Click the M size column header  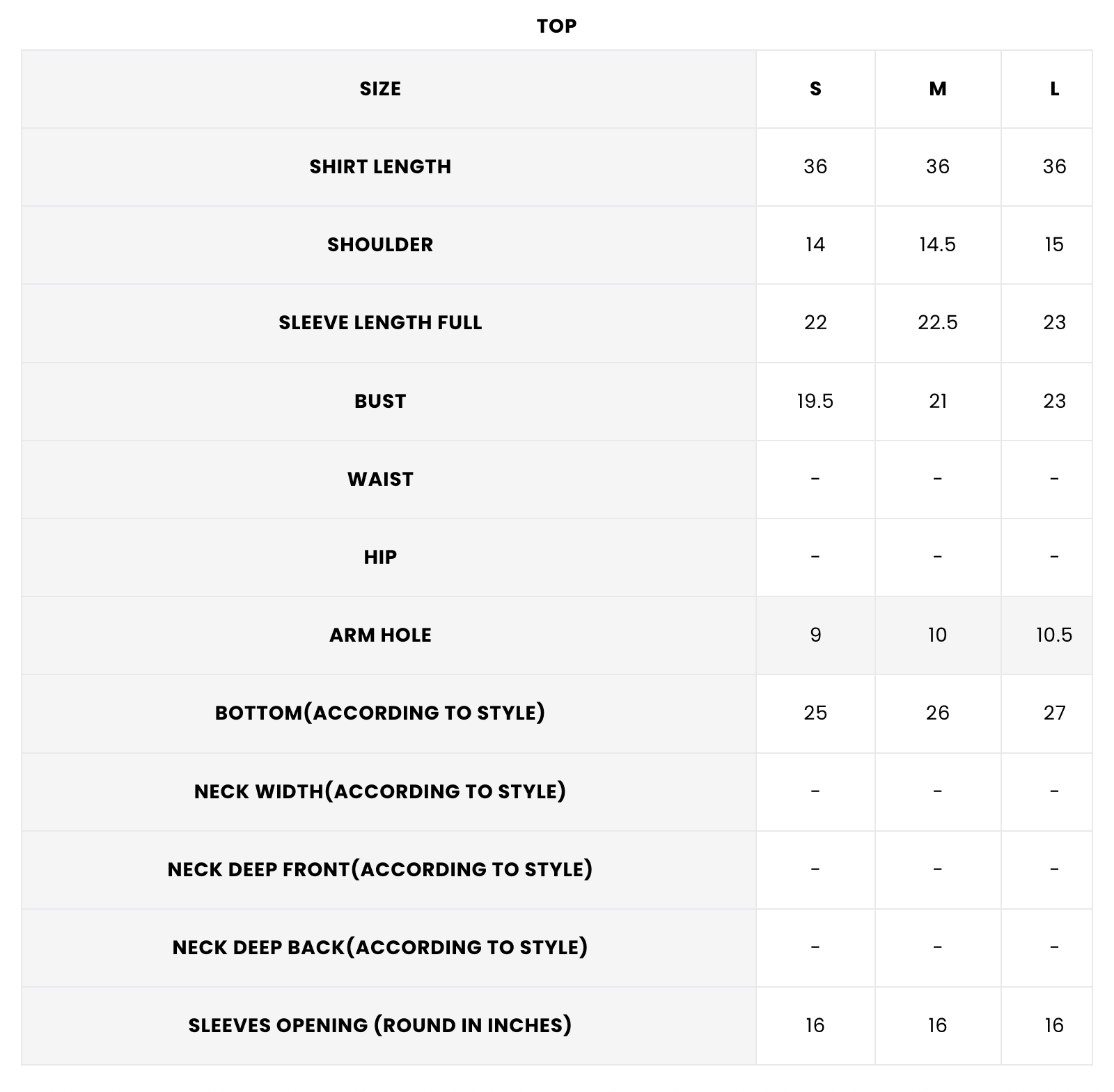[x=937, y=89]
